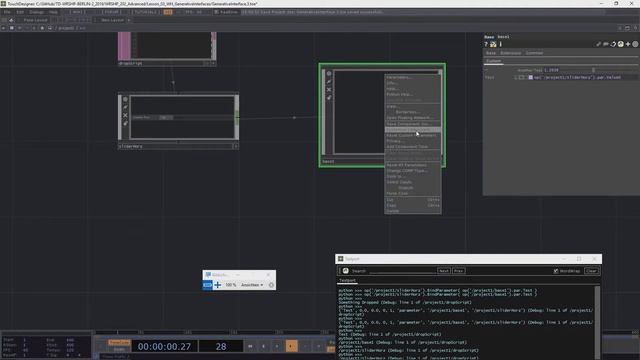Screen dimensions: 640x360
Task: Toggle the circle flag on base1 node
Action: tap(329, 74)
